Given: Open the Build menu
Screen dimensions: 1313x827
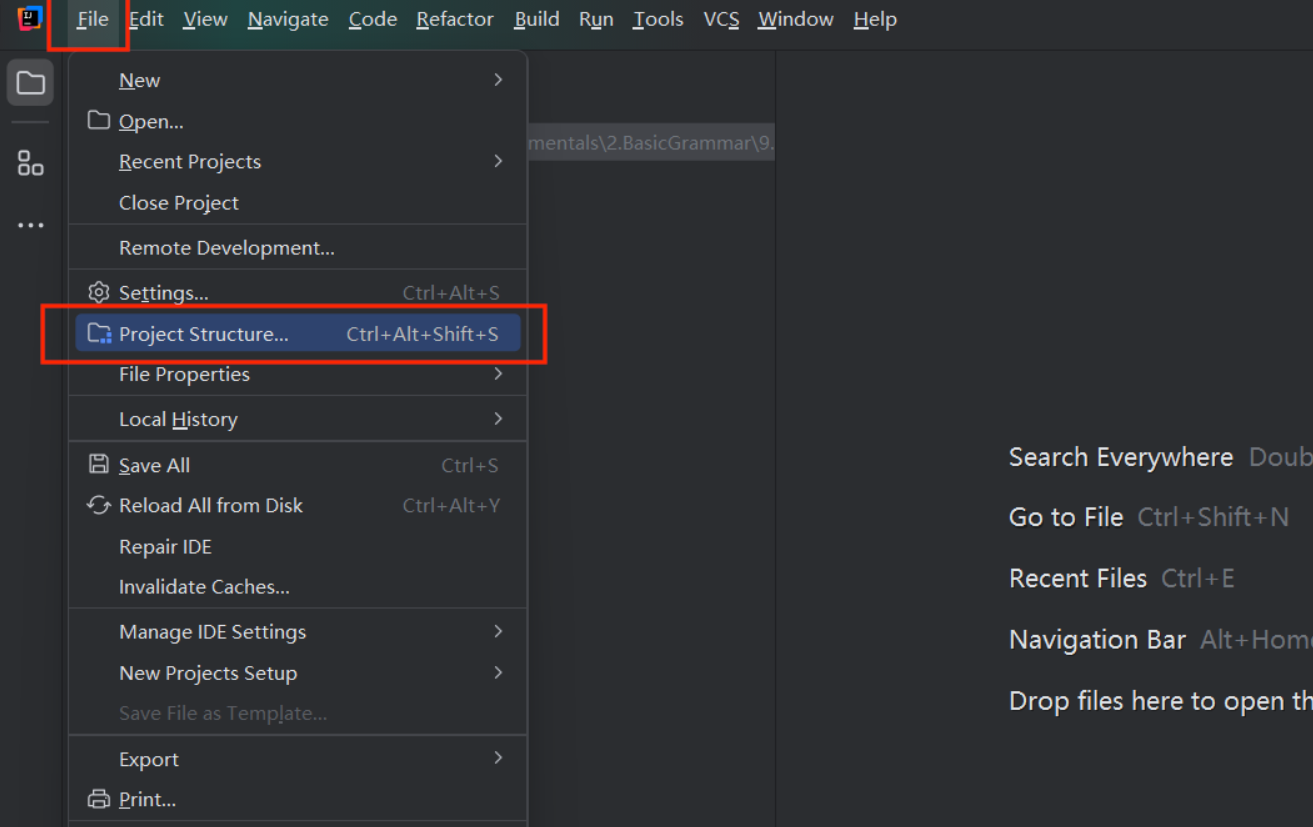Looking at the screenshot, I should point(537,19).
